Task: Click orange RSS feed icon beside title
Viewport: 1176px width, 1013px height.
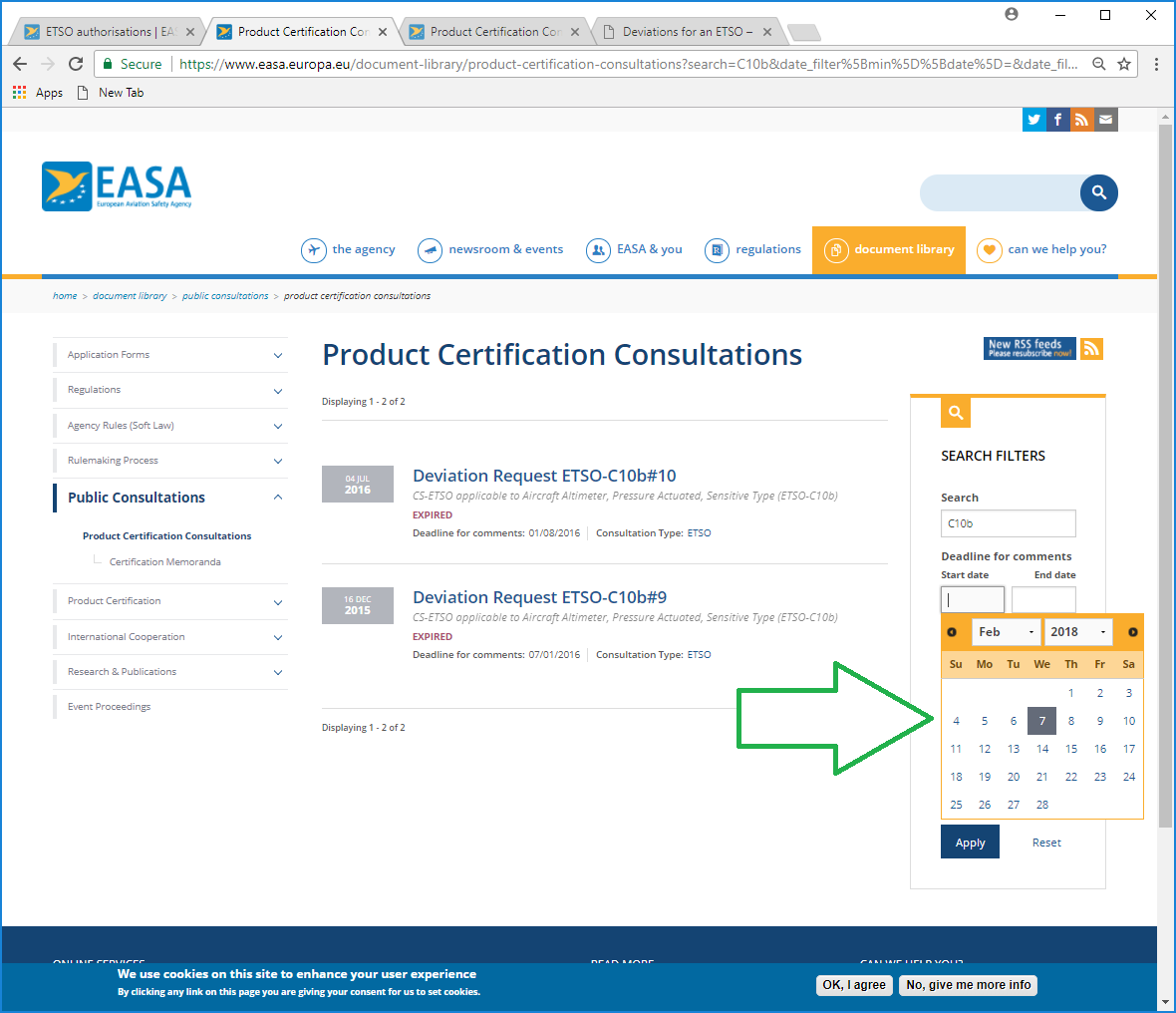Action: pos(1091,348)
